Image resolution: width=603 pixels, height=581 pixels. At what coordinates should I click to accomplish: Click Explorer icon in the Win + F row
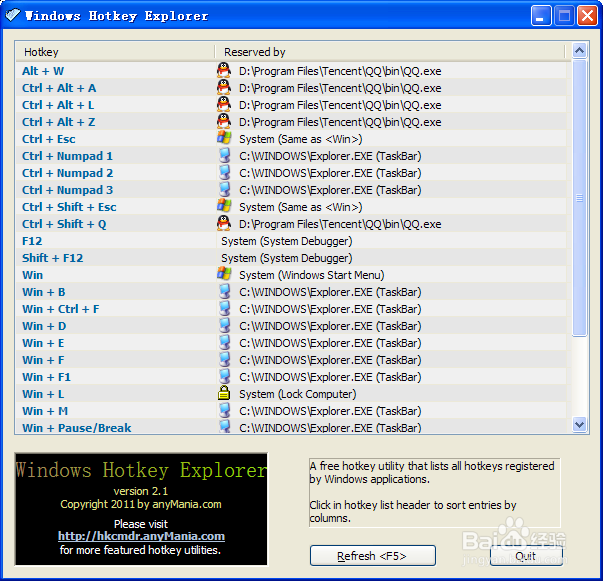click(224, 359)
